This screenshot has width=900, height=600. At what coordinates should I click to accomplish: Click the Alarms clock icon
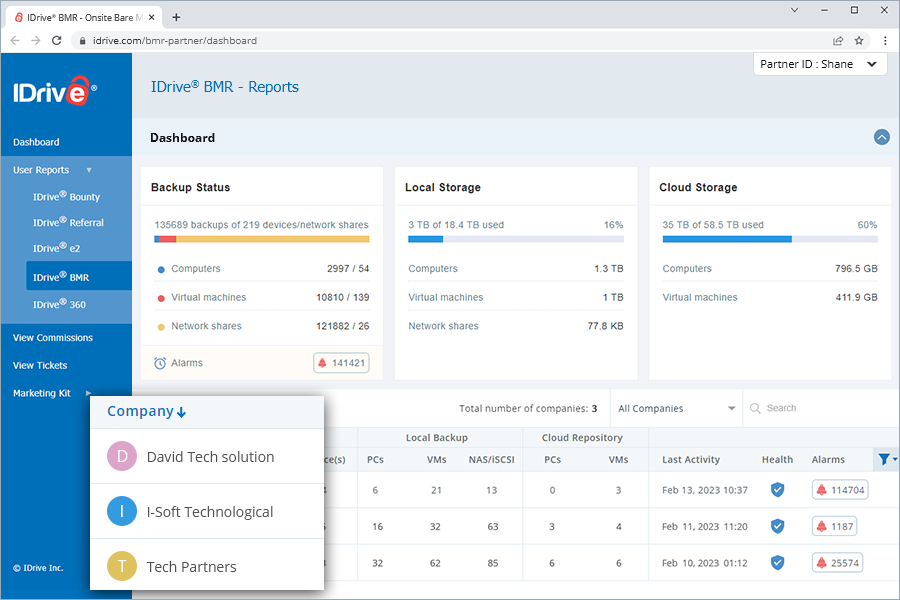point(160,363)
